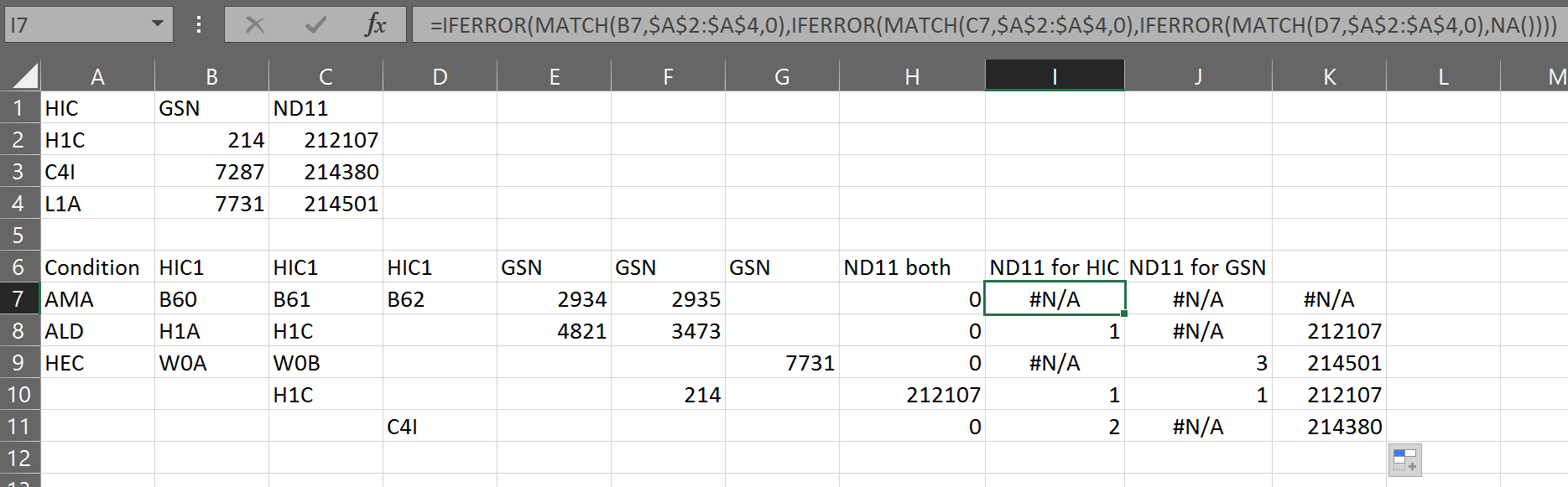Select column K header
1568x487 pixels.
point(1329,76)
